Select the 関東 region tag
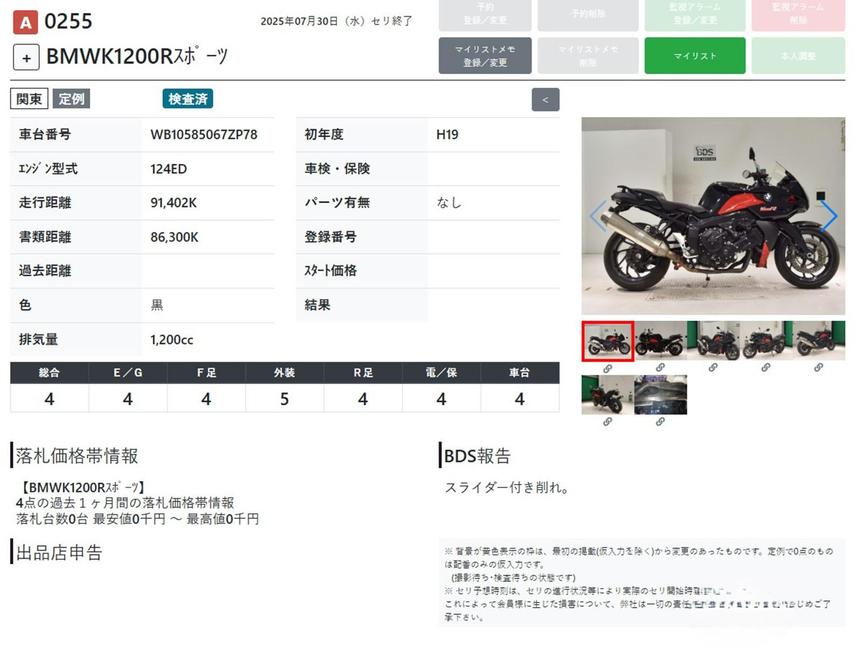 [x=29, y=99]
